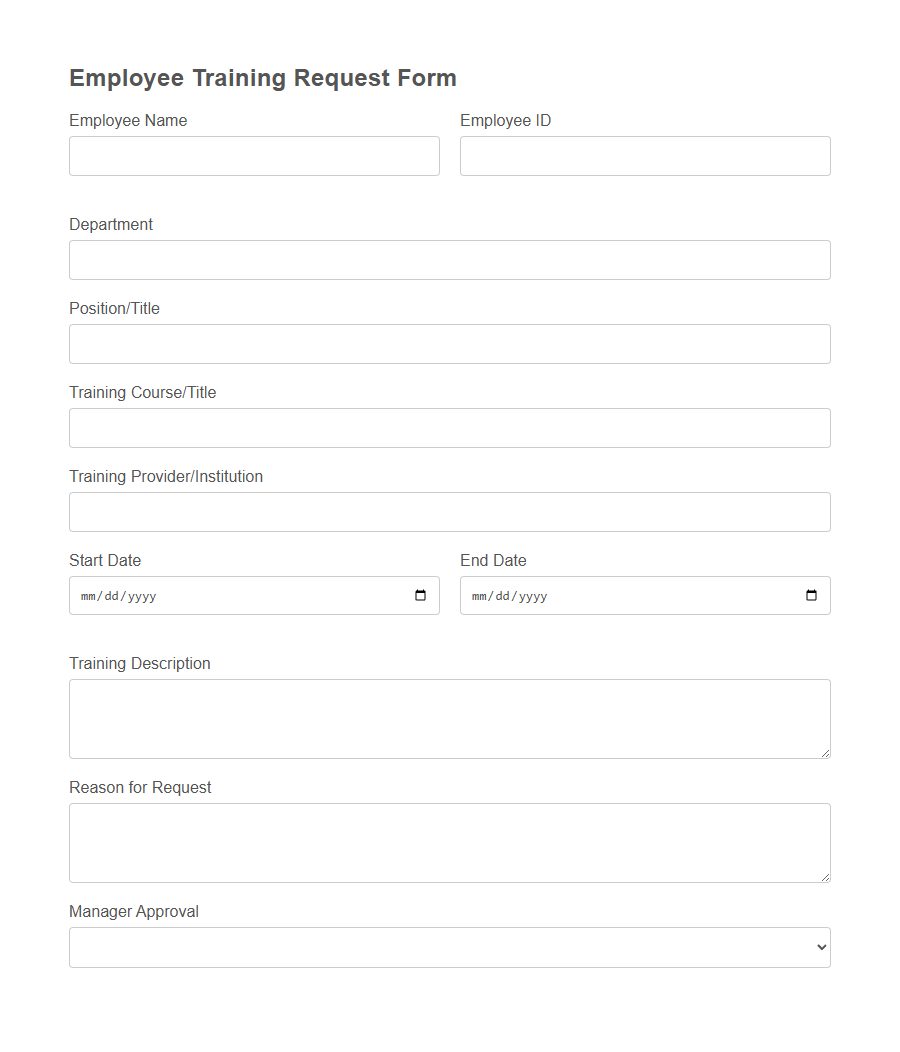Screen dimensions: 900x1052
Task: Click the Employee Name label text
Action: (x=128, y=120)
